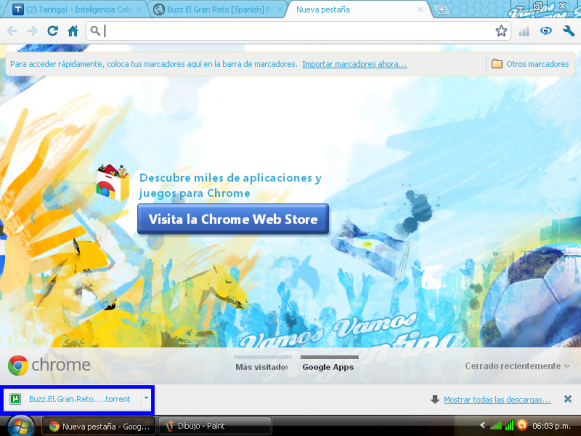Open the Windows Start orb
The width and height of the screenshot is (581, 436).
[20, 426]
